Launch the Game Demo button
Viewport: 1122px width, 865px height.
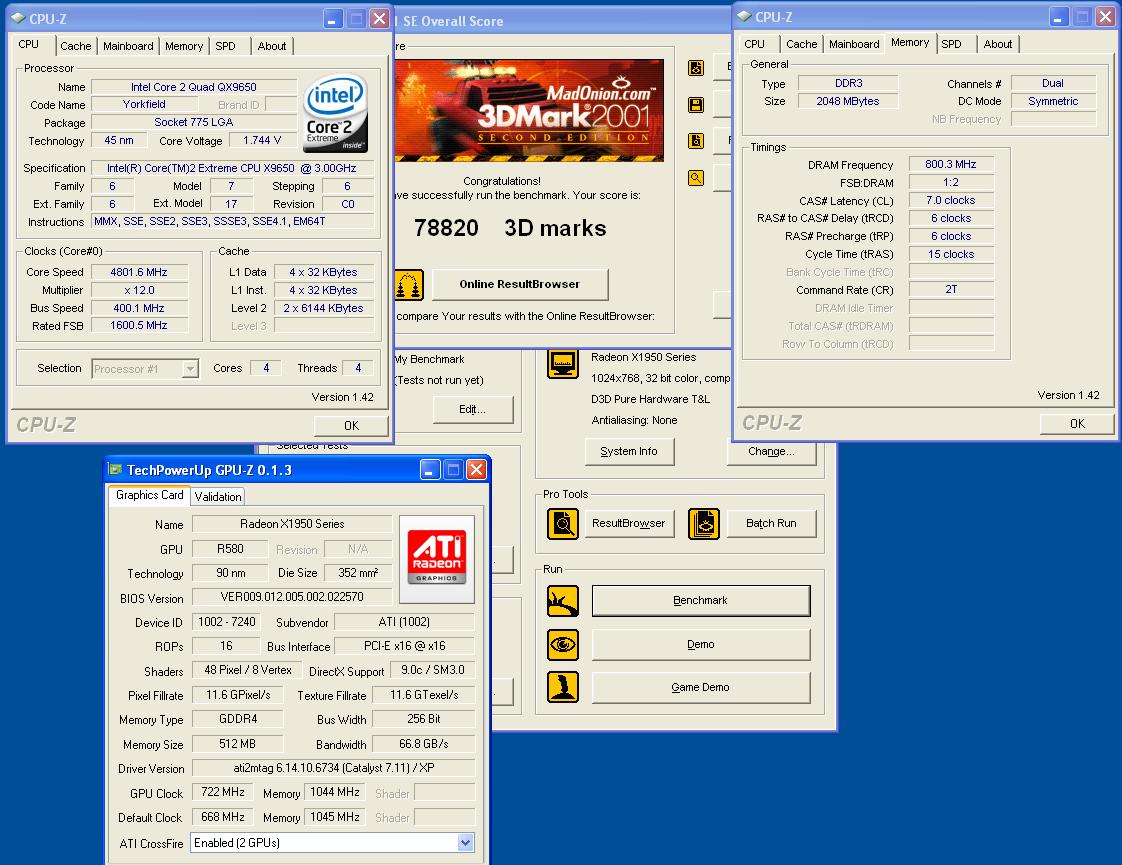click(x=701, y=688)
